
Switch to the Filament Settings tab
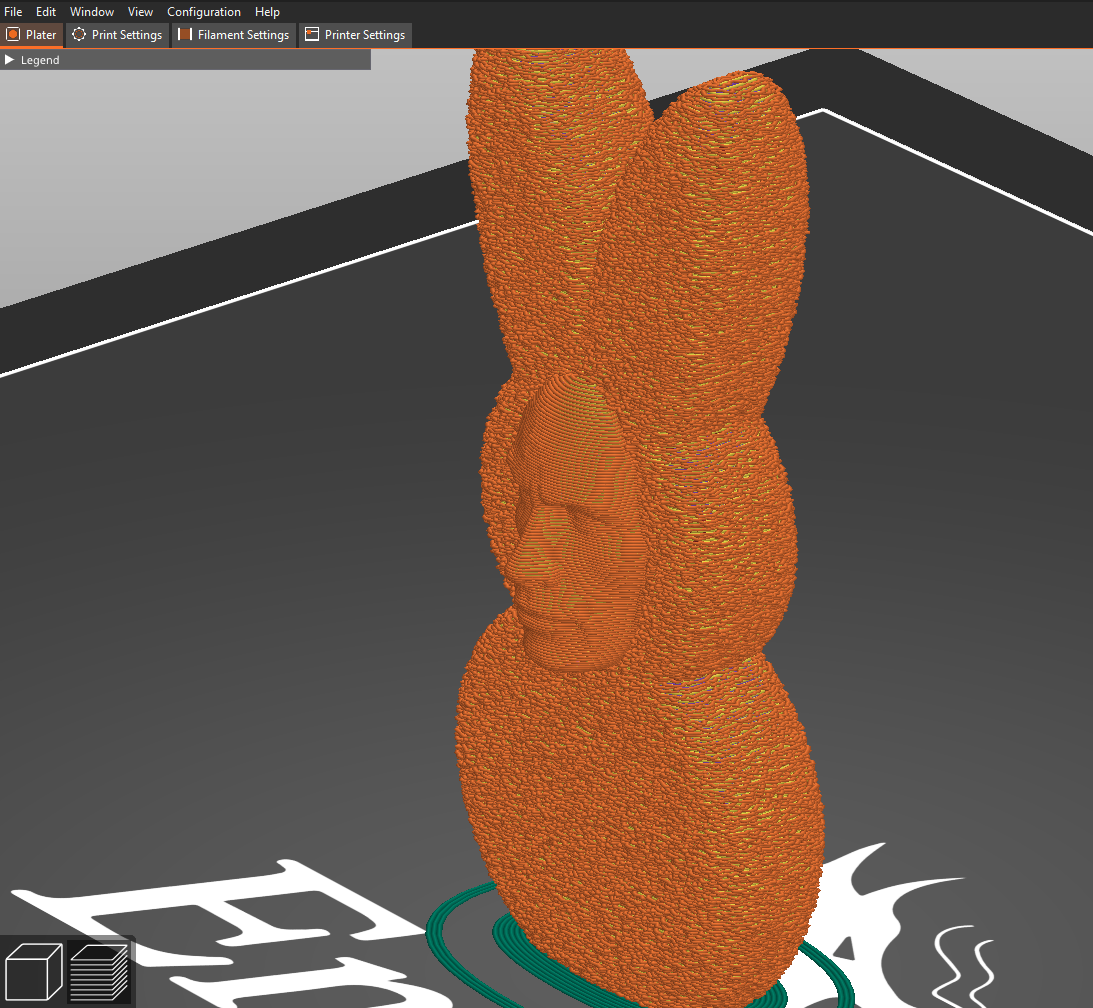(x=234, y=34)
